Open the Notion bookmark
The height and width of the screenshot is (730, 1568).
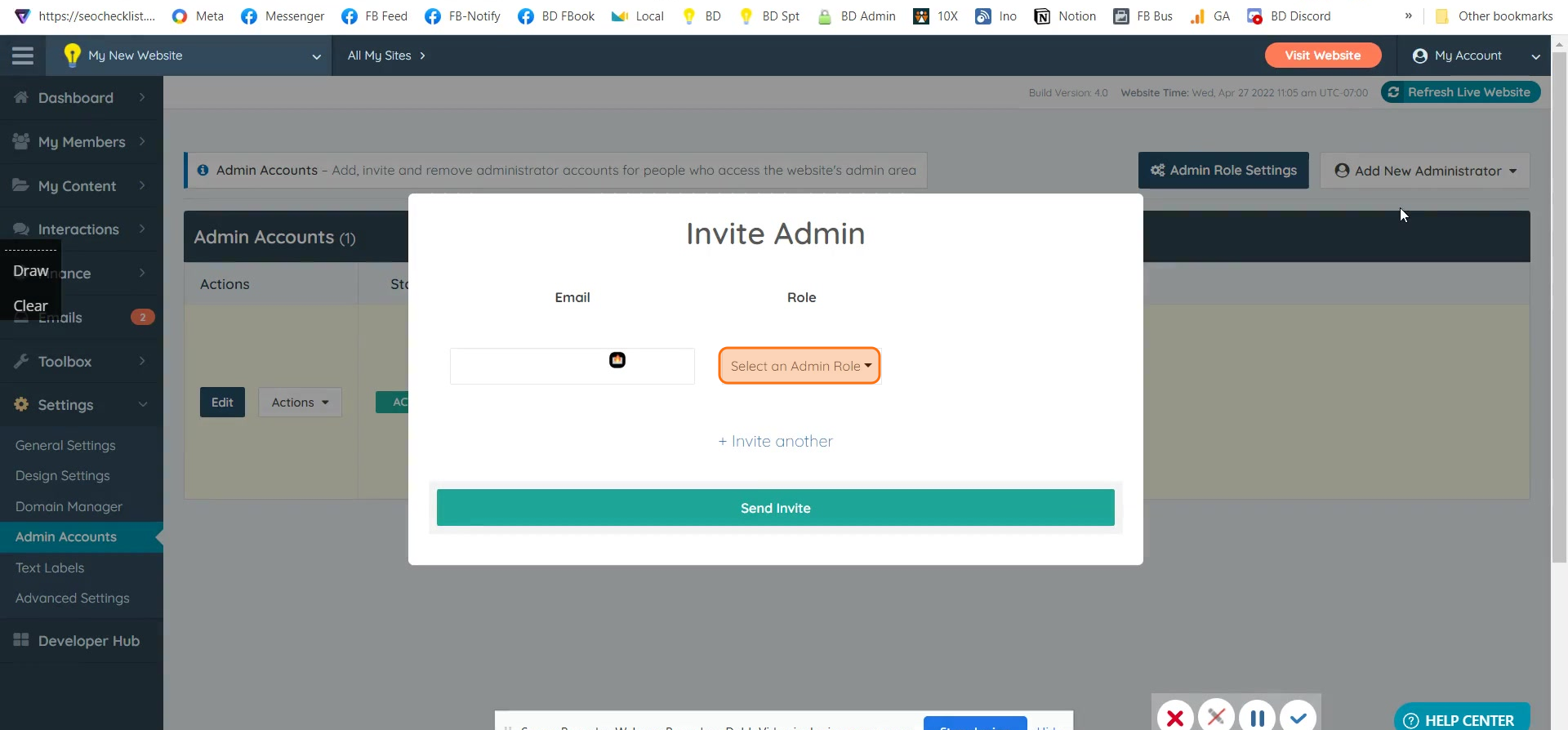coord(1065,16)
